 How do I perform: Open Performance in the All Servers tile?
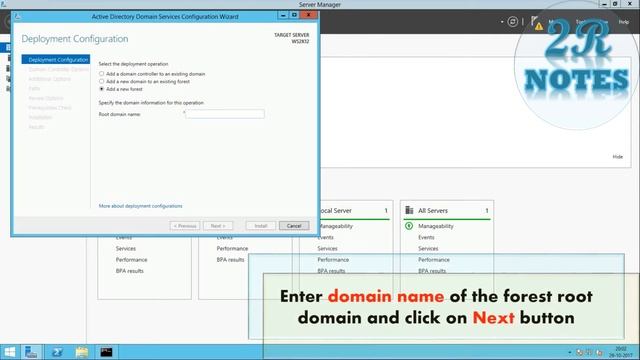[433, 260]
